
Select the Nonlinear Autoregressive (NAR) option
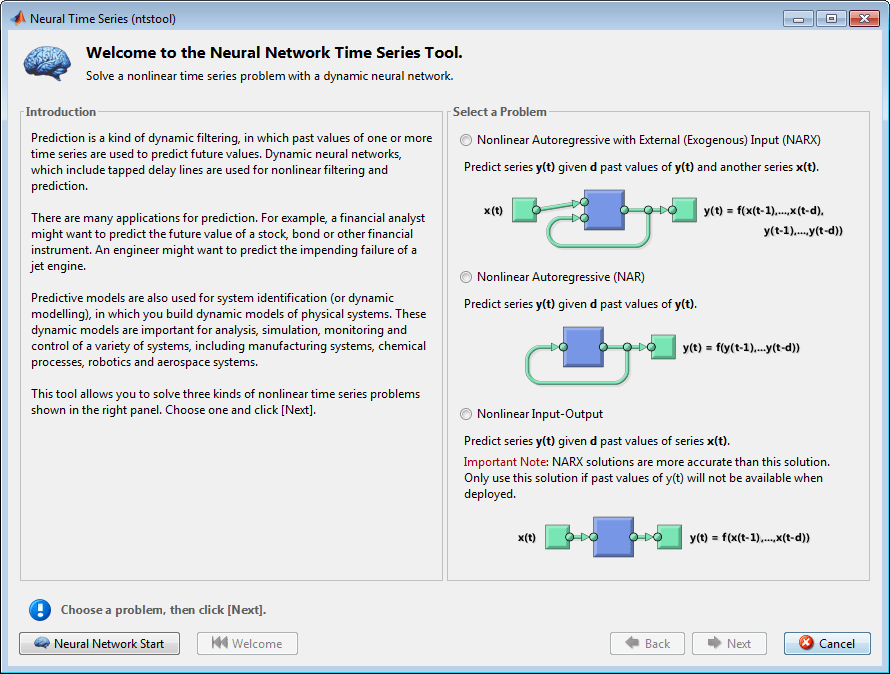tap(466, 277)
